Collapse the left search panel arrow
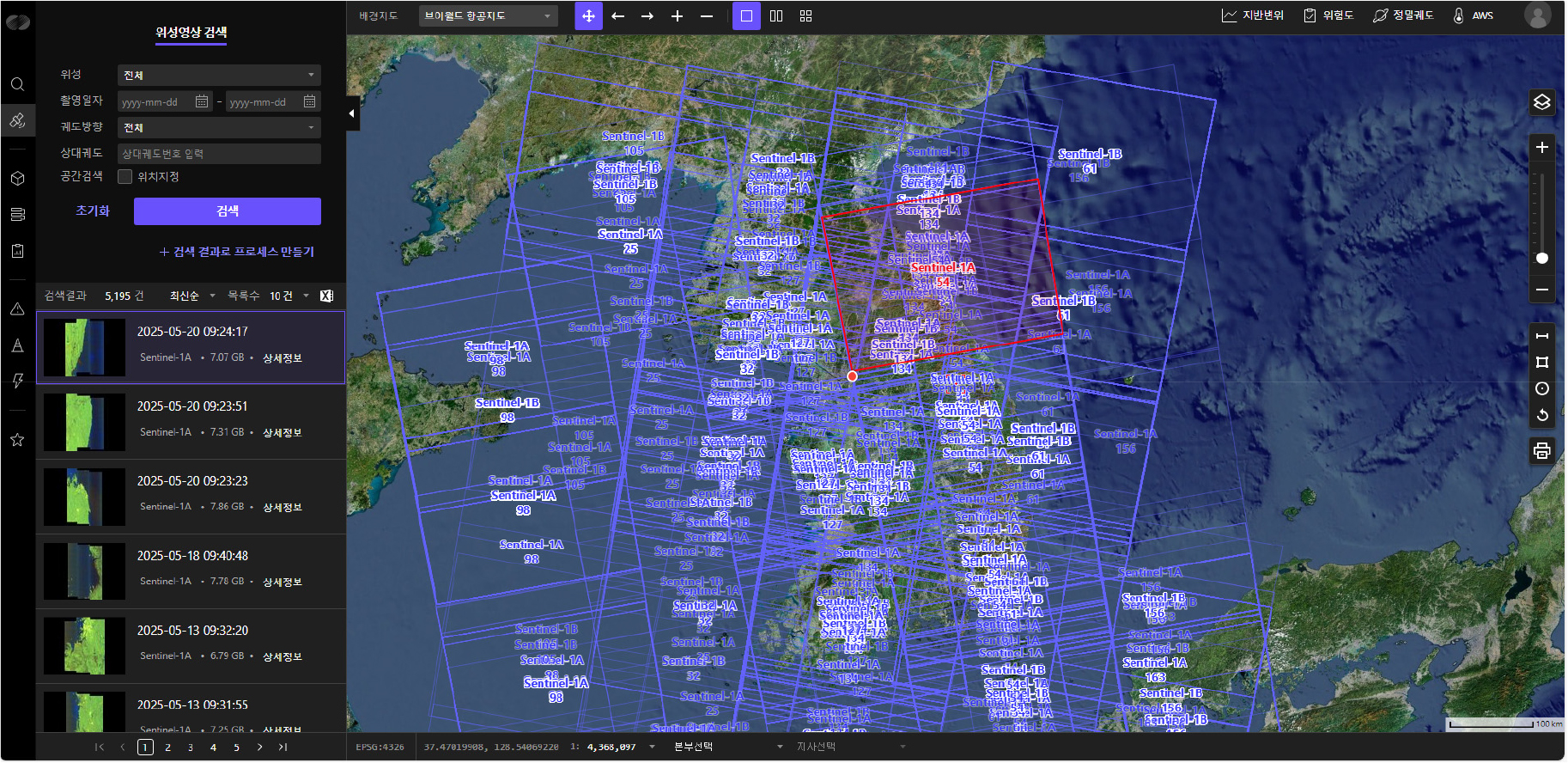The width and height of the screenshot is (1568, 763). (x=352, y=113)
